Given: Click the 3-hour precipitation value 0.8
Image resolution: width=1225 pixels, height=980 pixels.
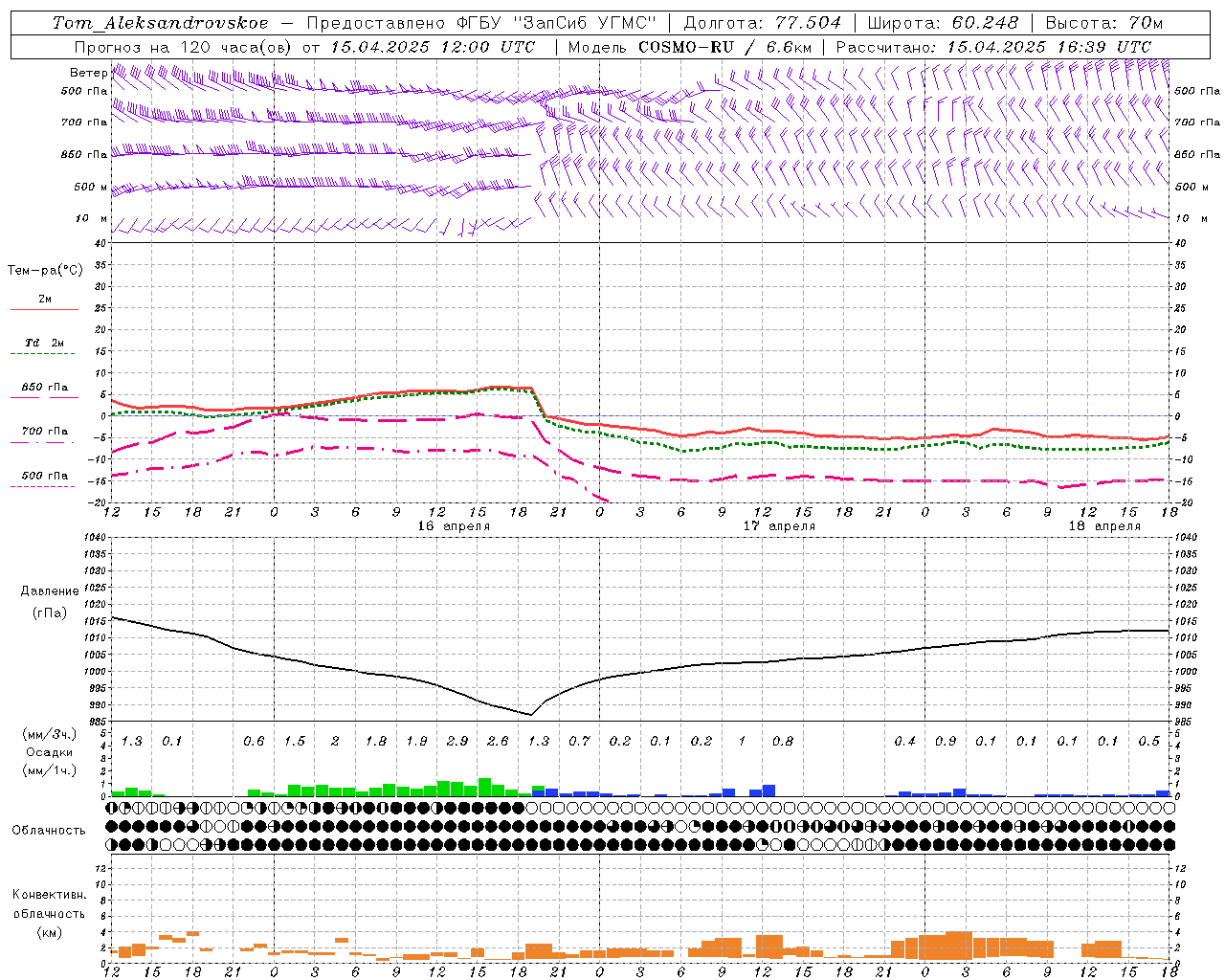Looking at the screenshot, I should (783, 741).
